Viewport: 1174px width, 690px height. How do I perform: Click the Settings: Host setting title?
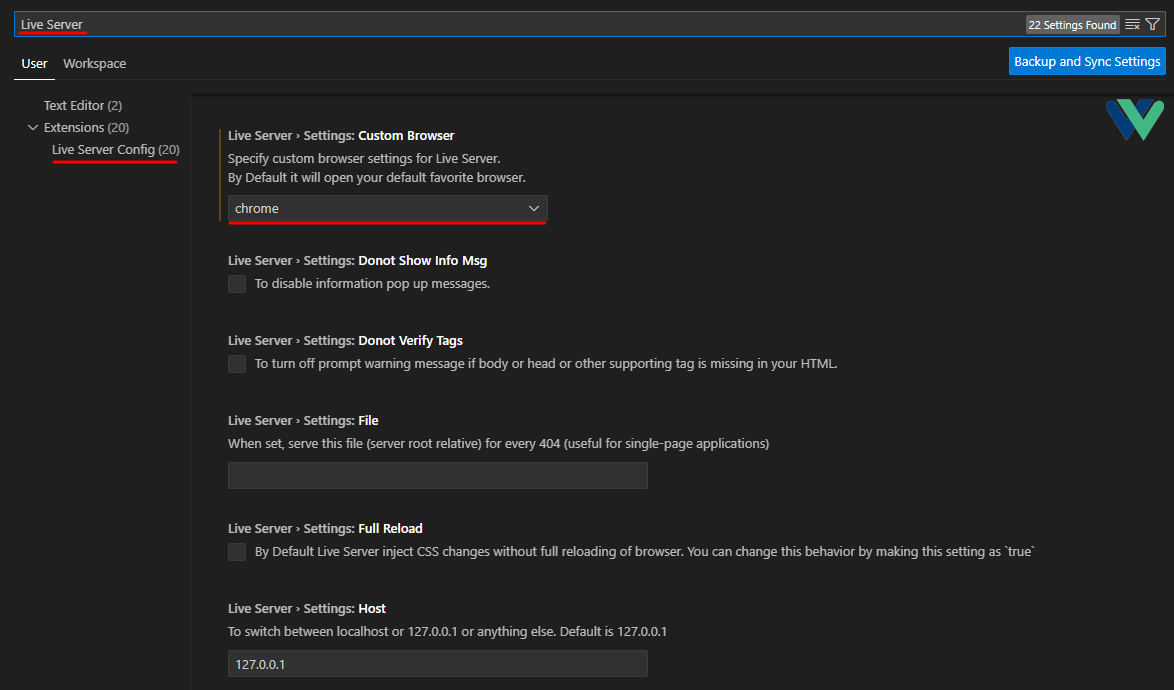click(x=307, y=608)
